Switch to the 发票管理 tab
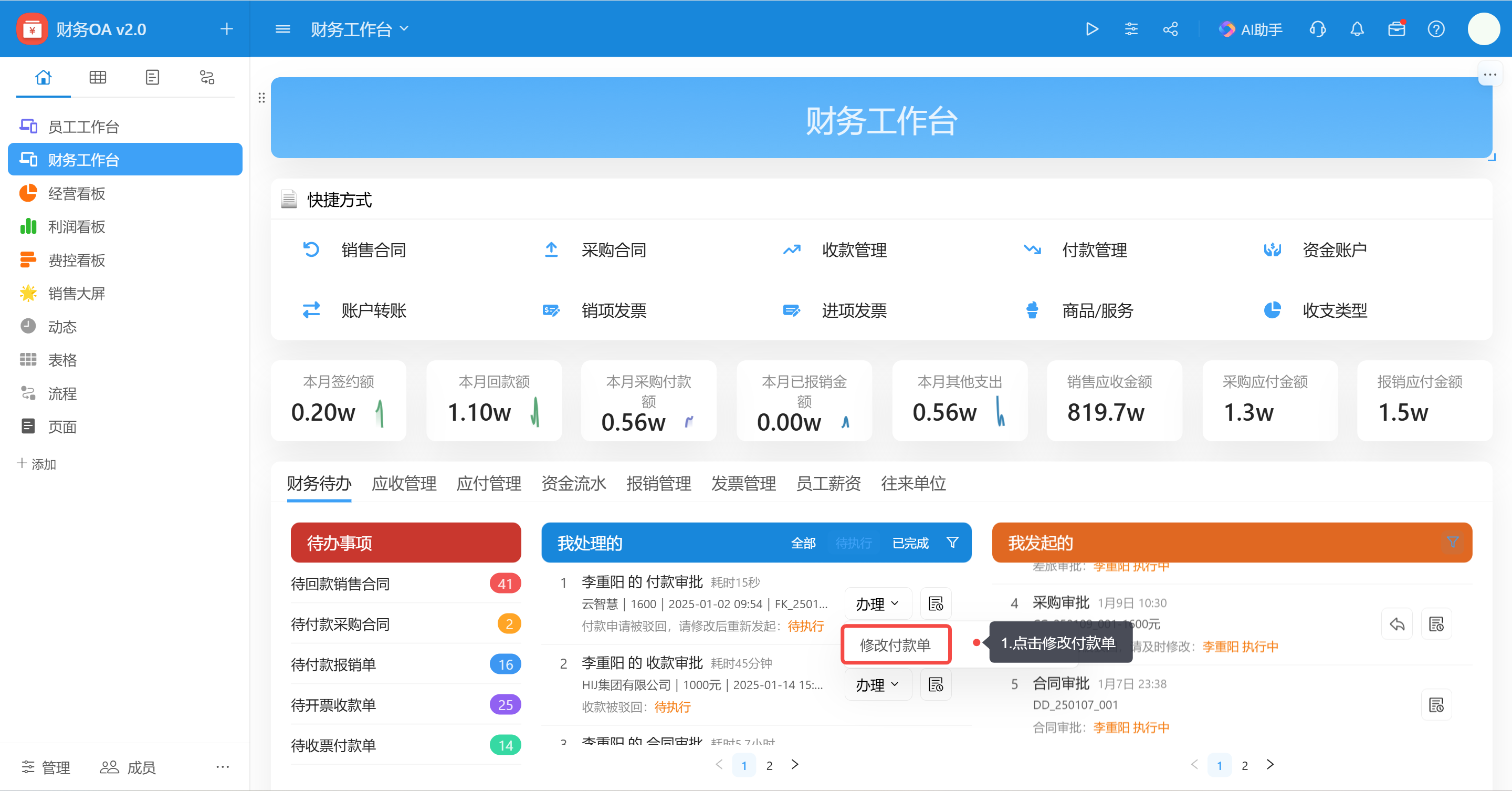The image size is (1512, 791). pyautogui.click(x=744, y=483)
